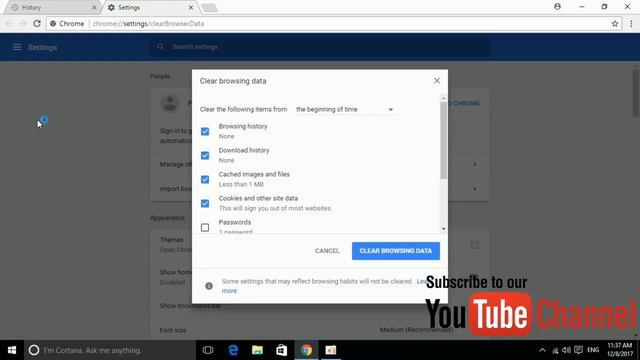Switch to Chrome in the taskbar
This screenshot has width=640, height=360.
pyautogui.click(x=307, y=350)
